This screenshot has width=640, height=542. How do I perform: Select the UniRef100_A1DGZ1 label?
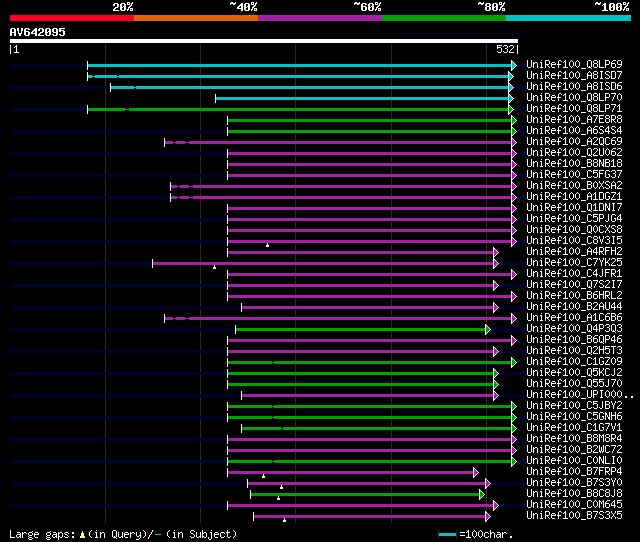point(574,197)
